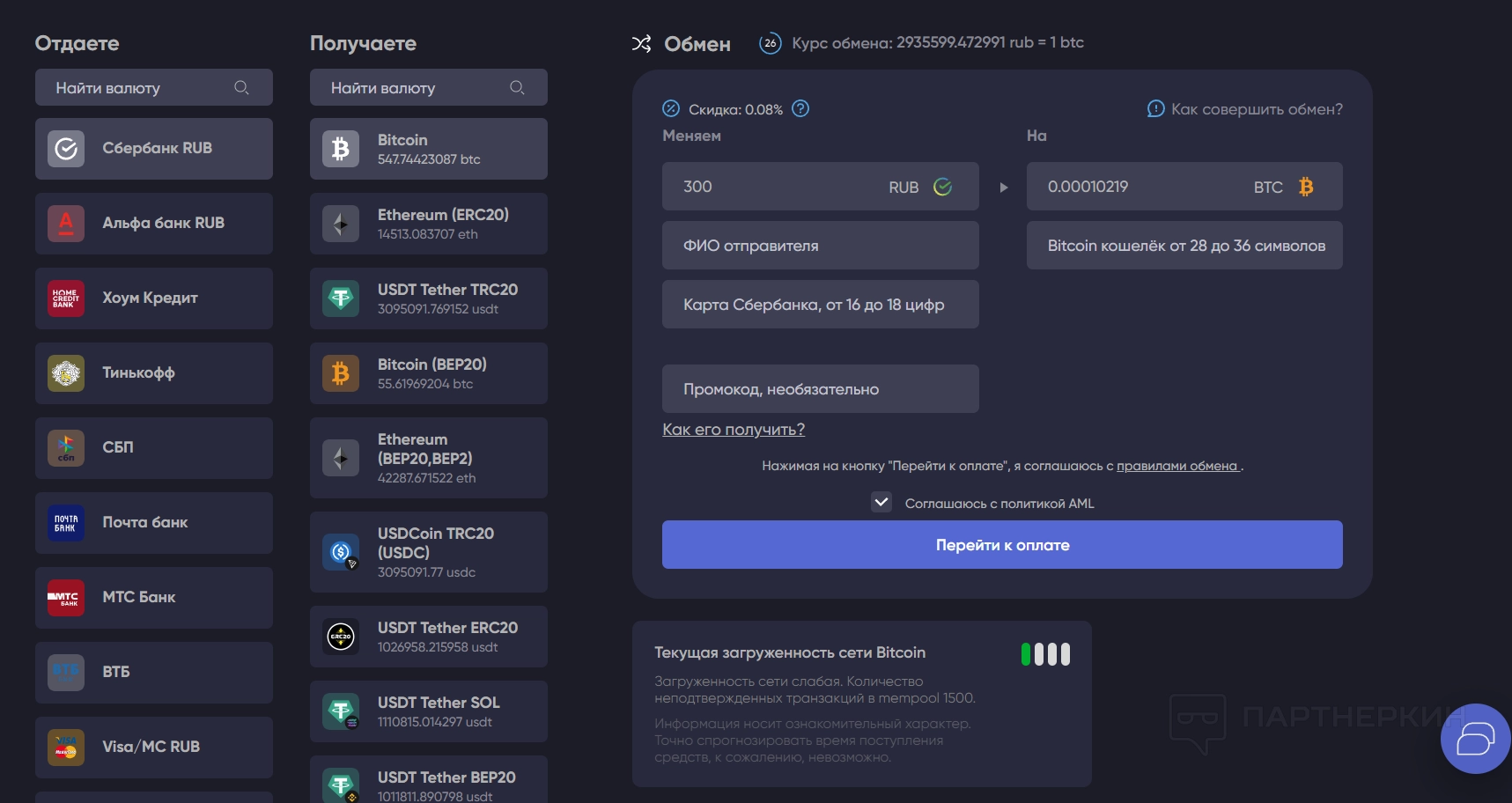Focus the ФИО отправителя input field

click(x=820, y=246)
